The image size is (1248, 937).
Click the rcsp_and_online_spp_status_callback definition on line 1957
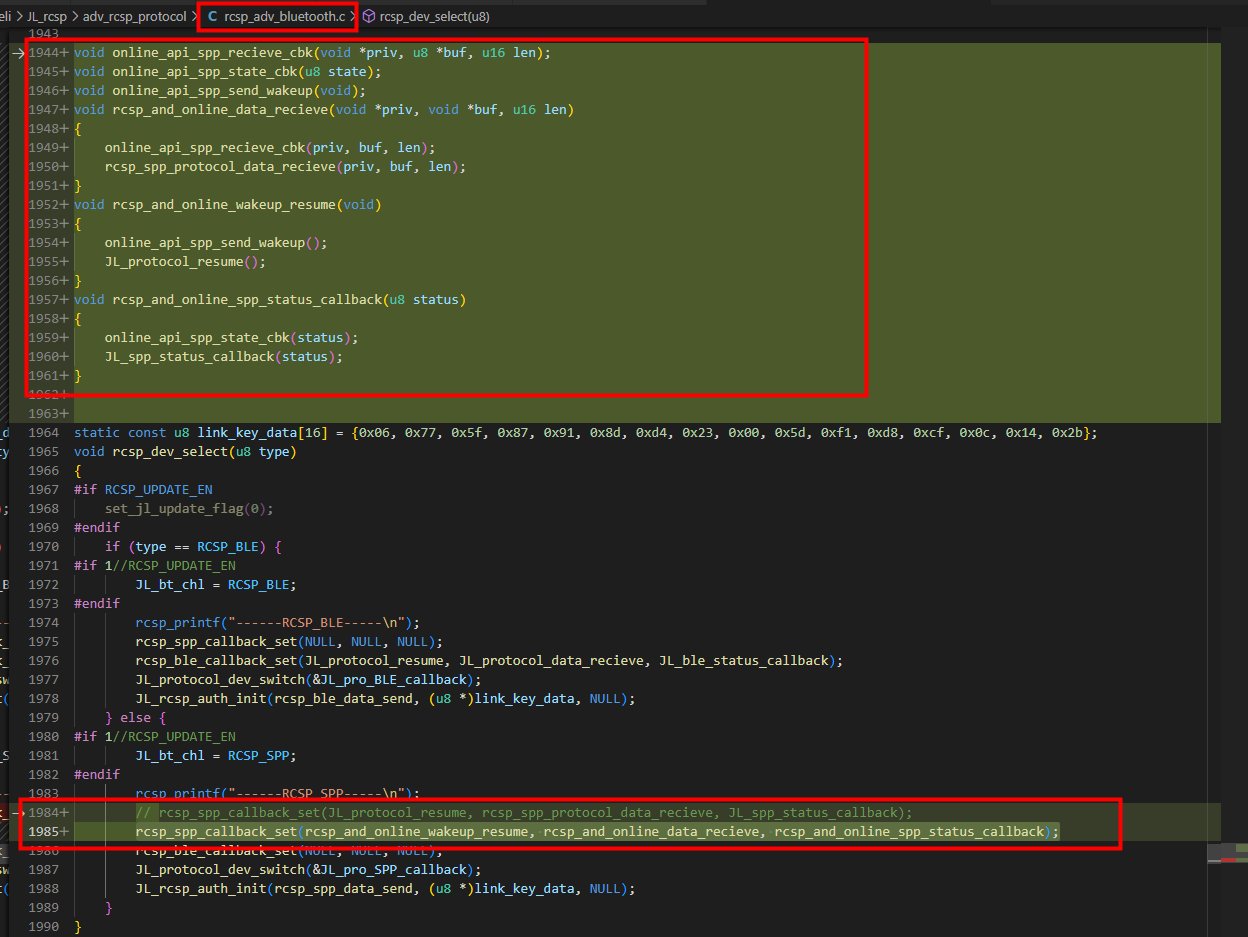246,299
